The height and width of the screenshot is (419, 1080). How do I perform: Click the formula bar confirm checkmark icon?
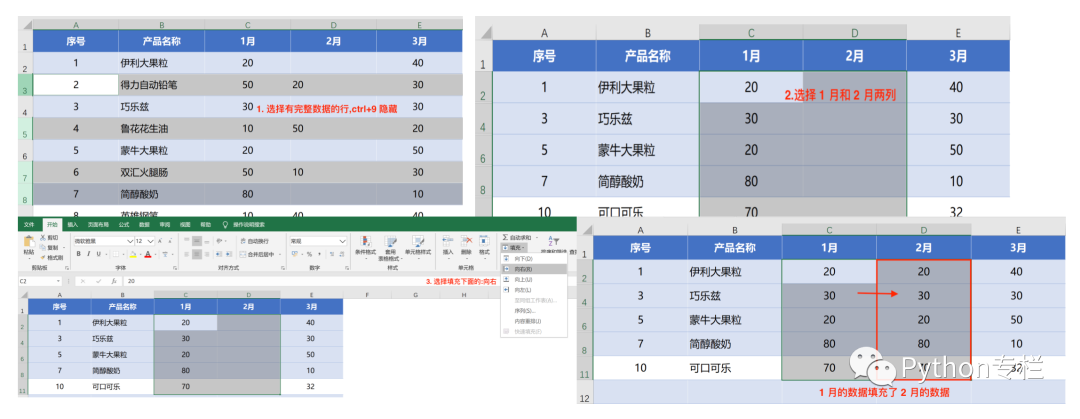pyautogui.click(x=98, y=281)
